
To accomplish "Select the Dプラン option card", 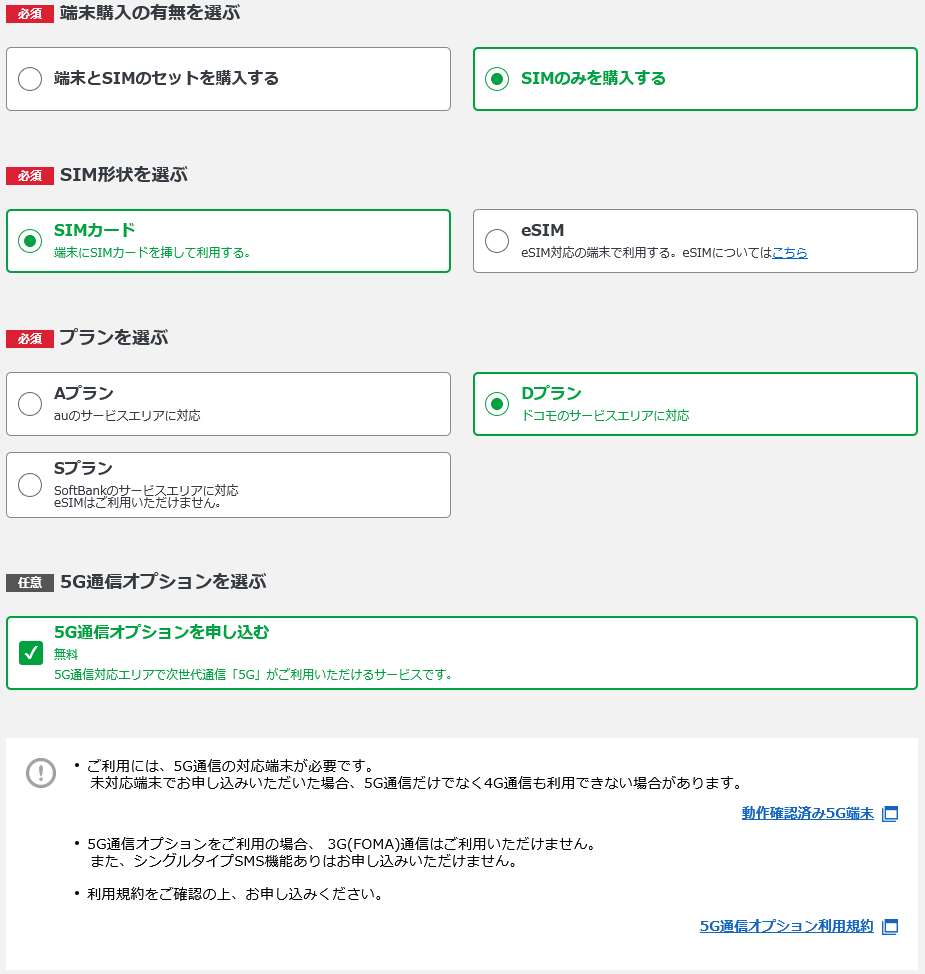I will click(693, 404).
